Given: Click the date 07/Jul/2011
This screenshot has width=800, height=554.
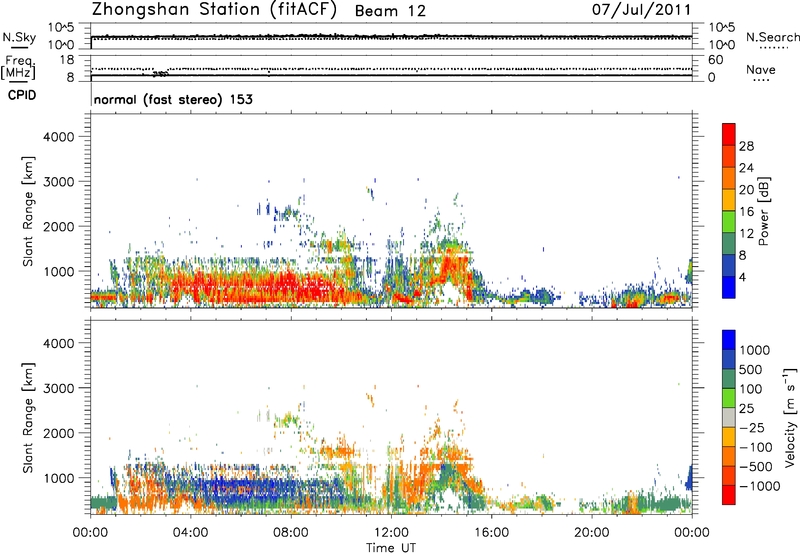Looking at the screenshot, I should 641,10.
